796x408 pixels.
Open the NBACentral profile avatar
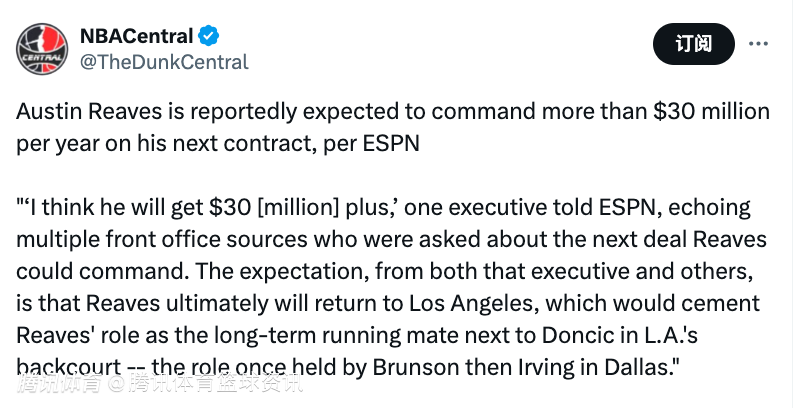(42, 49)
